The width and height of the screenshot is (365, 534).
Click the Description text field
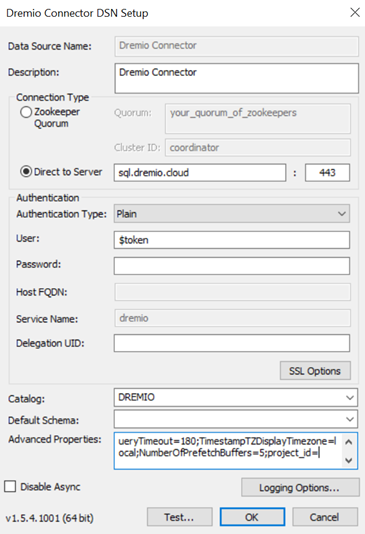pyautogui.click(x=237, y=78)
